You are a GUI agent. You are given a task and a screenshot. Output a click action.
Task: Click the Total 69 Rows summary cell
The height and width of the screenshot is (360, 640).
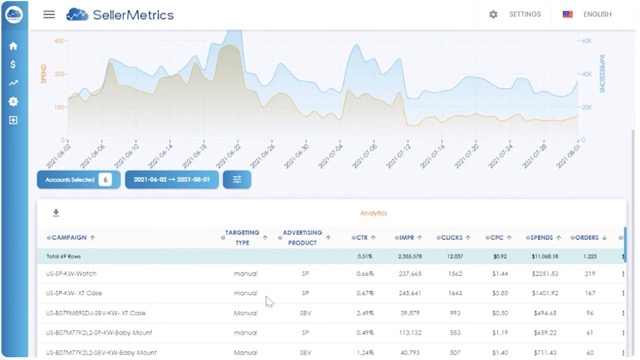coord(64,256)
